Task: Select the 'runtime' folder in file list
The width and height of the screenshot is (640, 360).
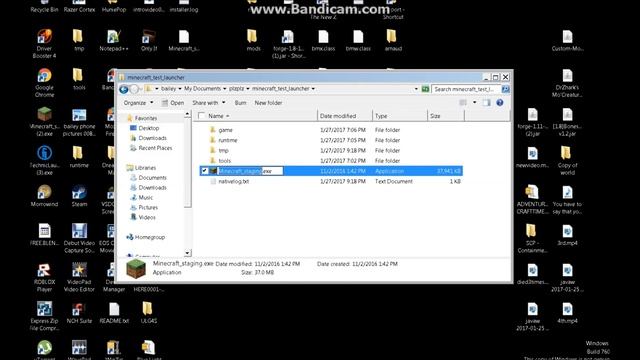Action: click(x=331, y=140)
